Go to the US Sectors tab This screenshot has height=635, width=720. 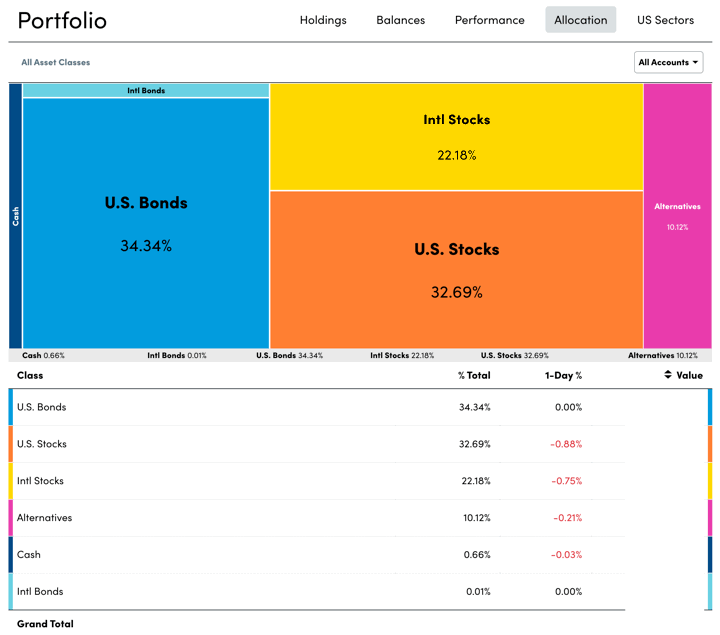665,20
